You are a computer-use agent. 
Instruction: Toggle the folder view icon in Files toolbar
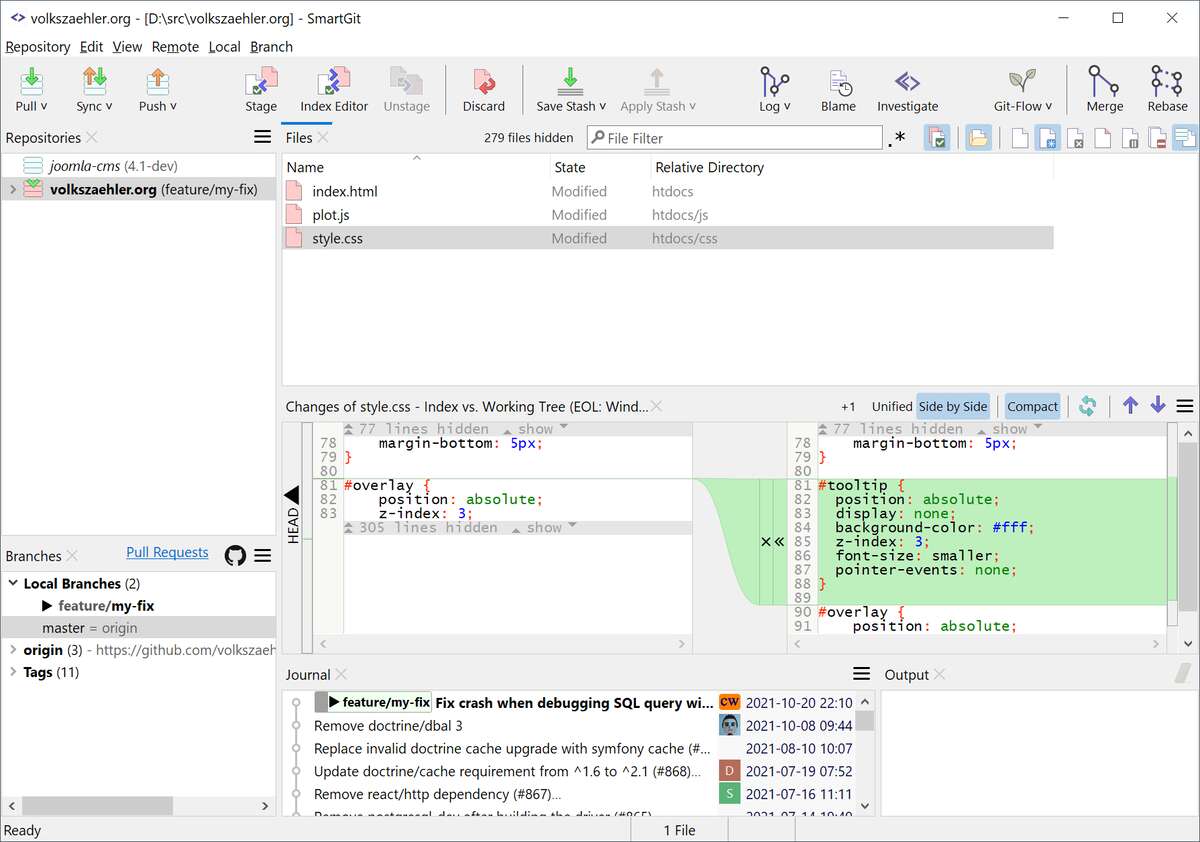978,138
